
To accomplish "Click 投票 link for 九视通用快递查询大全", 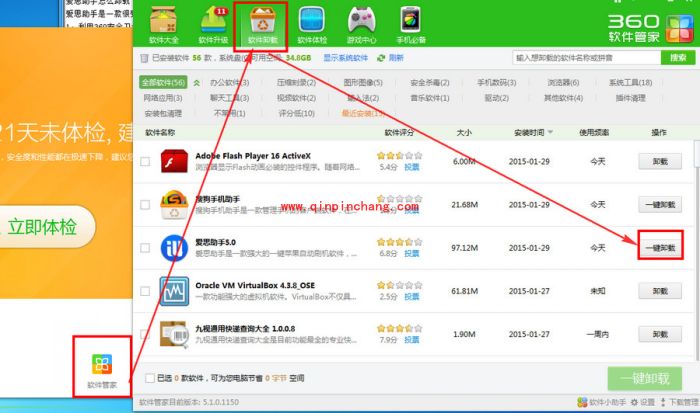I will pos(412,340).
